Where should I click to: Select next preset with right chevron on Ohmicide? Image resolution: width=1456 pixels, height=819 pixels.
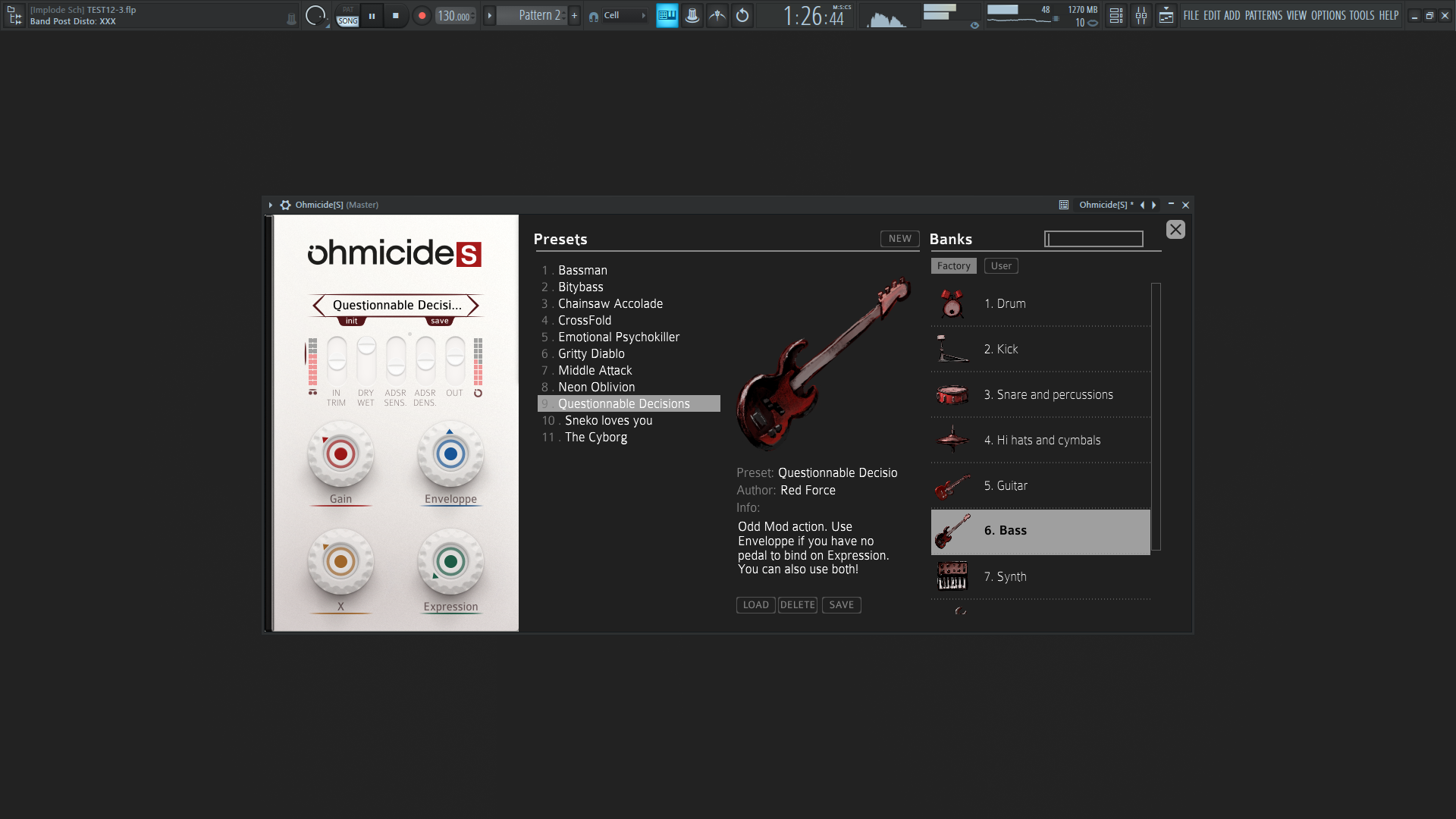coord(472,305)
